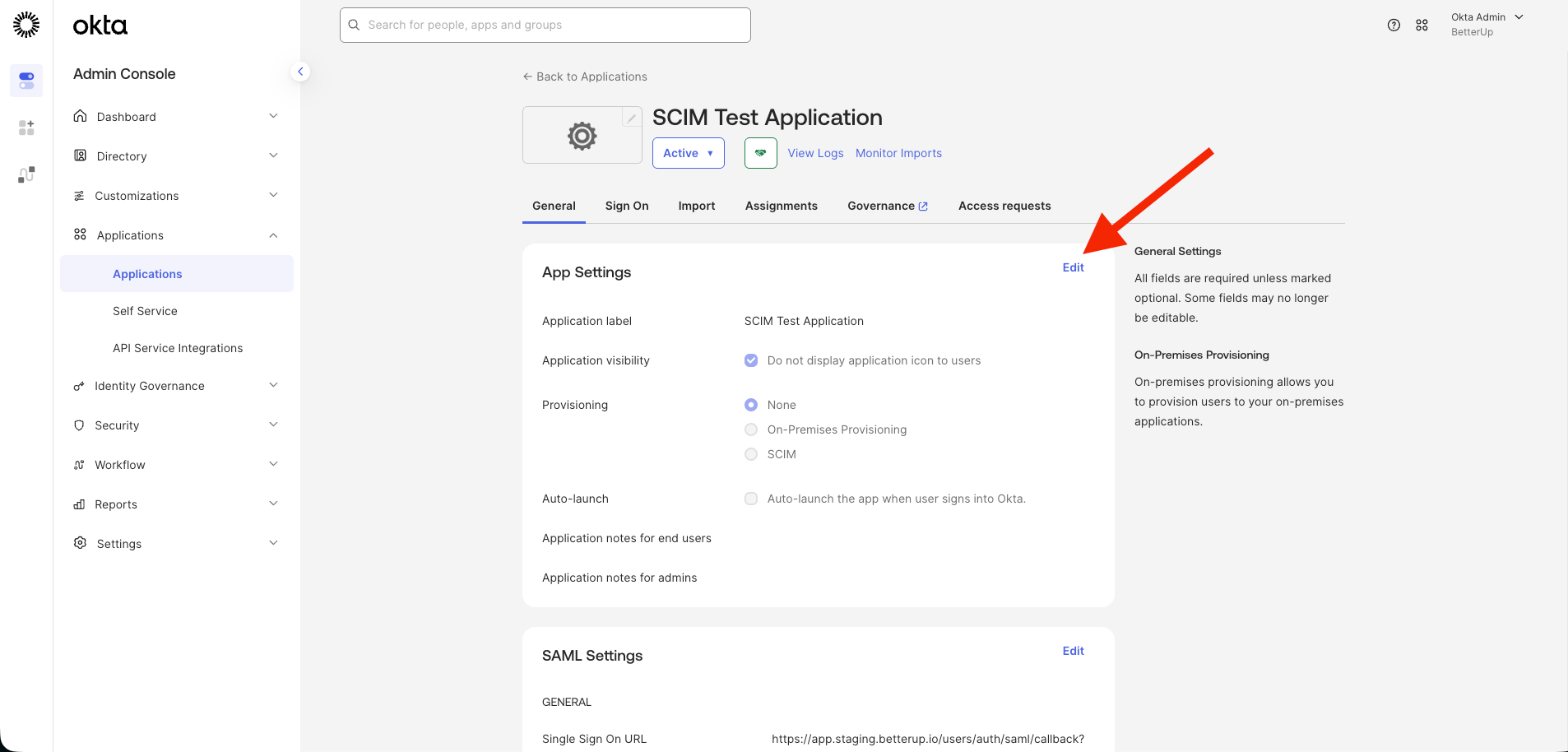Screen dimensions: 1568x752
Task: Select the None provisioning radio button
Action: 751,405
